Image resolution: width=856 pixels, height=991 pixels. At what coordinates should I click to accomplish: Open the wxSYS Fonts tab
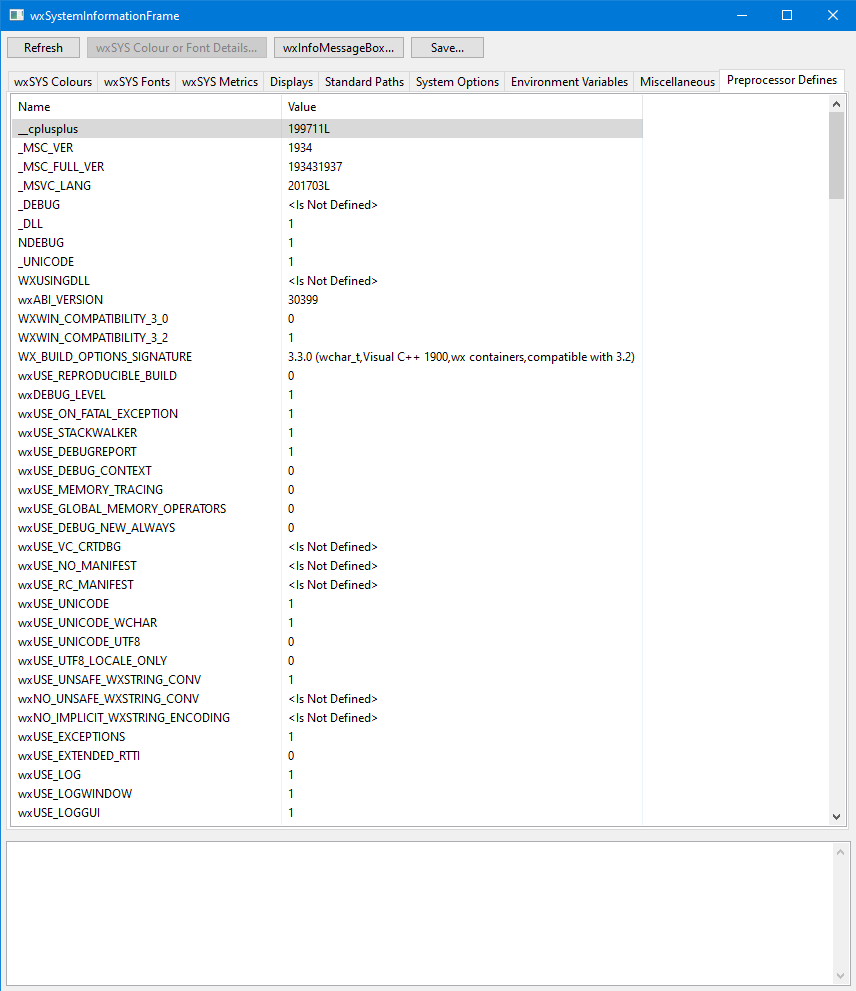point(137,82)
